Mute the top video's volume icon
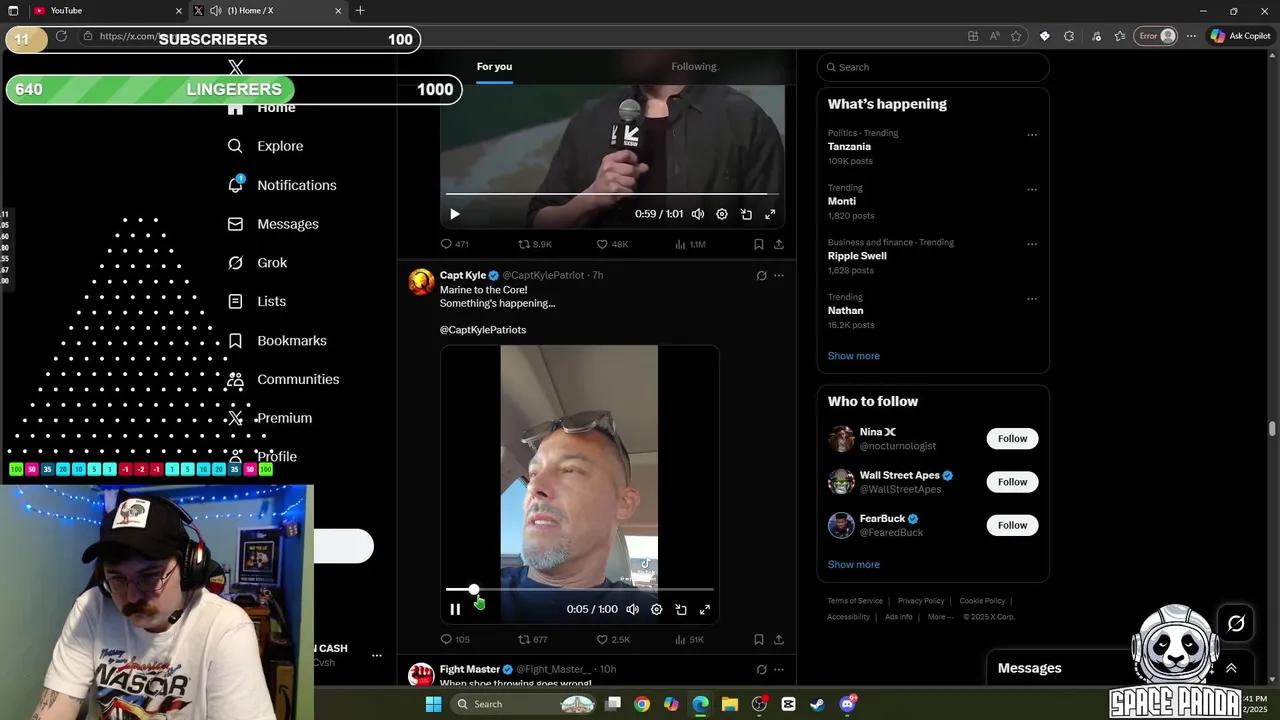The height and width of the screenshot is (720, 1280). pos(698,214)
